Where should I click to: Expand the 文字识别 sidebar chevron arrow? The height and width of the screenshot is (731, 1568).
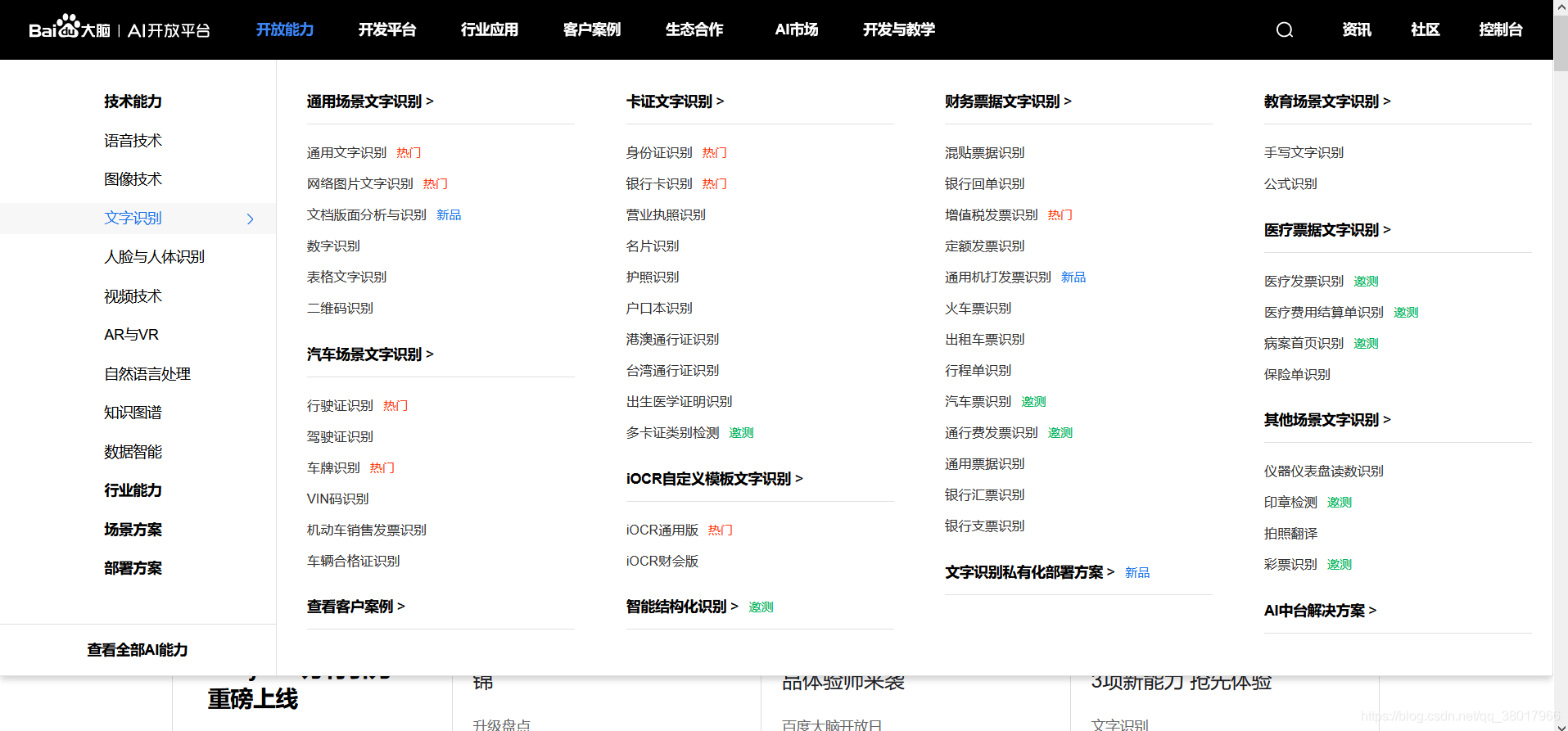click(250, 219)
